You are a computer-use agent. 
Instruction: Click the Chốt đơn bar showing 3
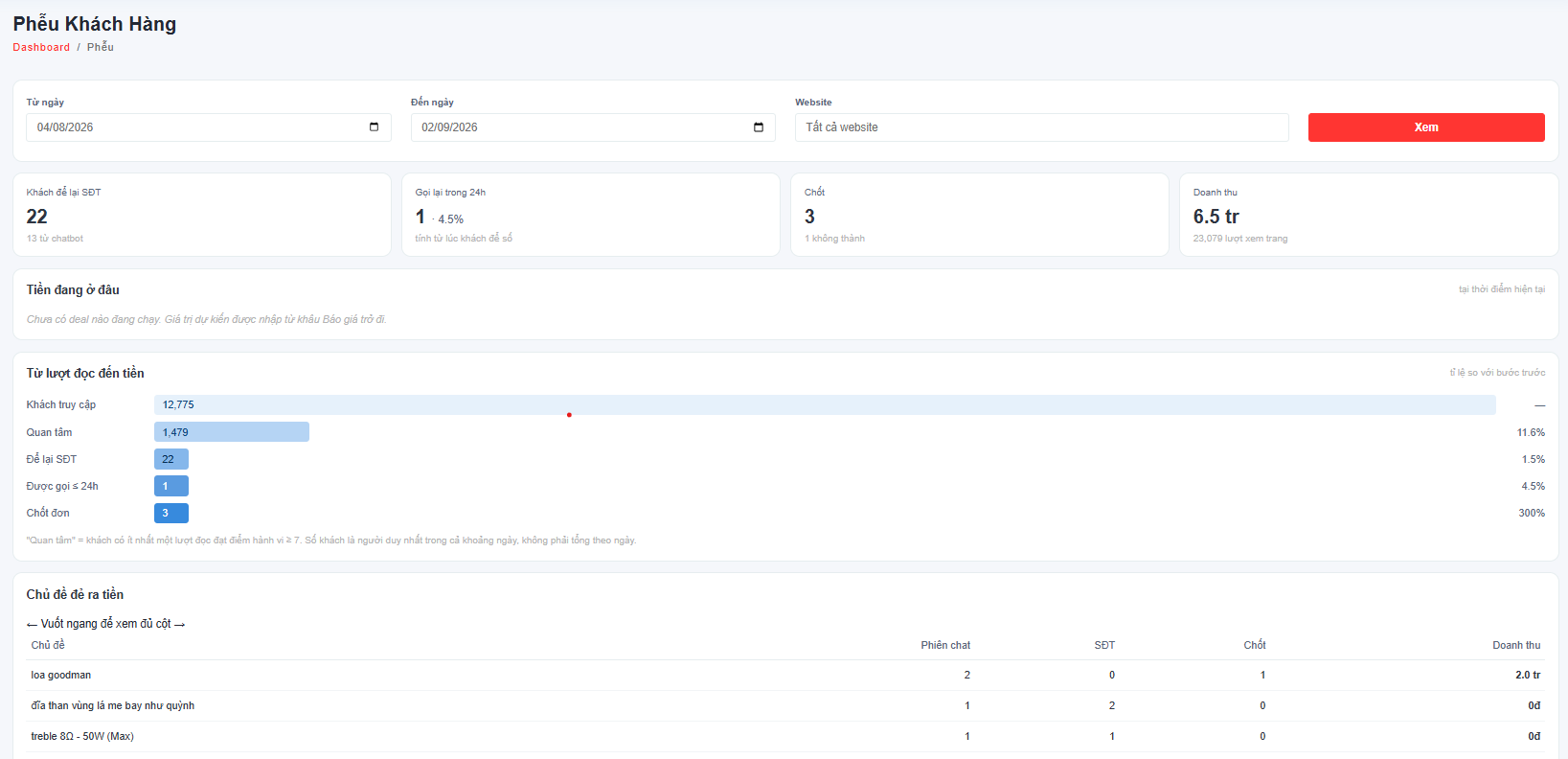(x=171, y=513)
